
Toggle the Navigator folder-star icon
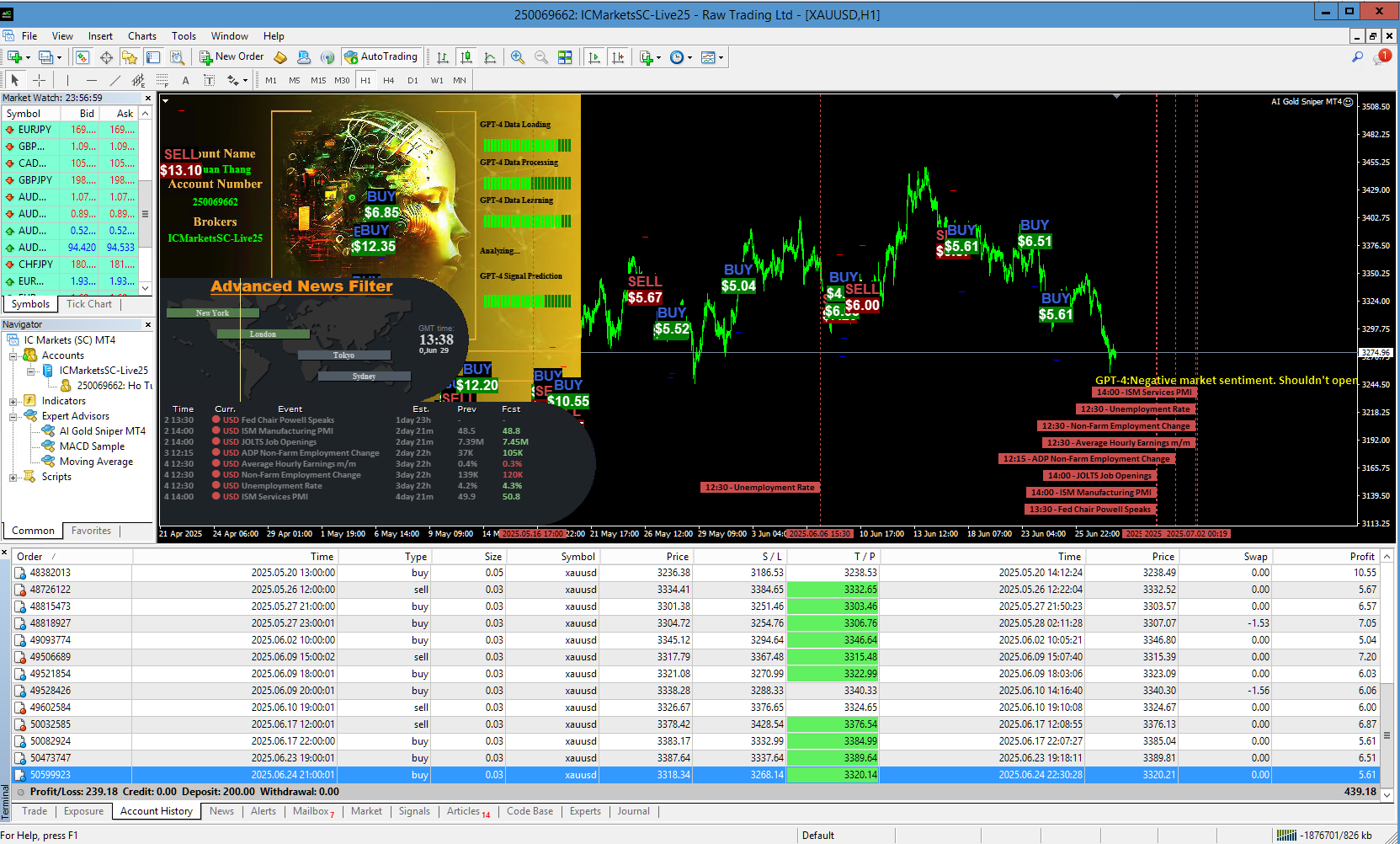point(130,57)
